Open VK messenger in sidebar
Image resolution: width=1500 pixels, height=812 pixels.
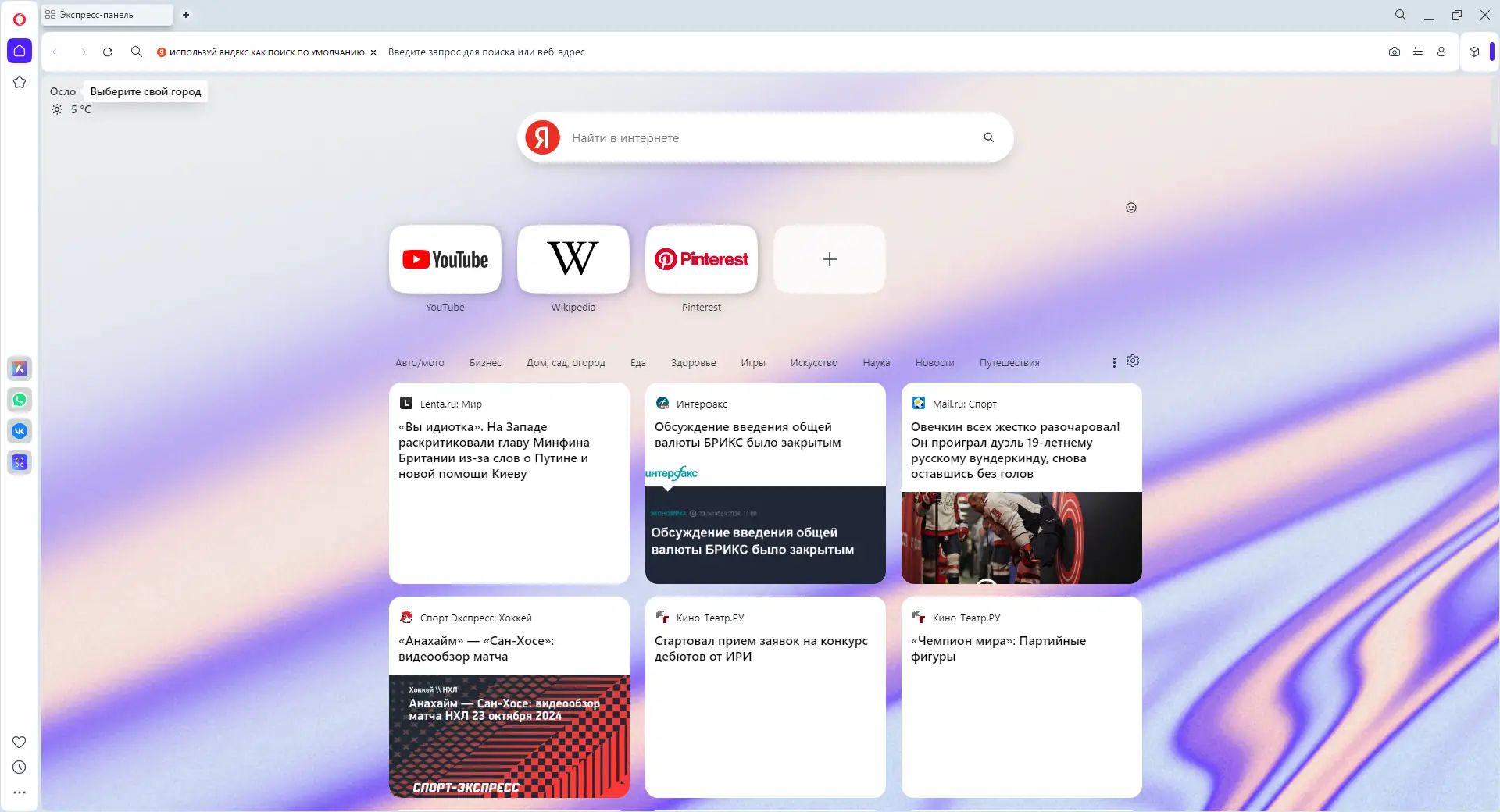pos(20,431)
